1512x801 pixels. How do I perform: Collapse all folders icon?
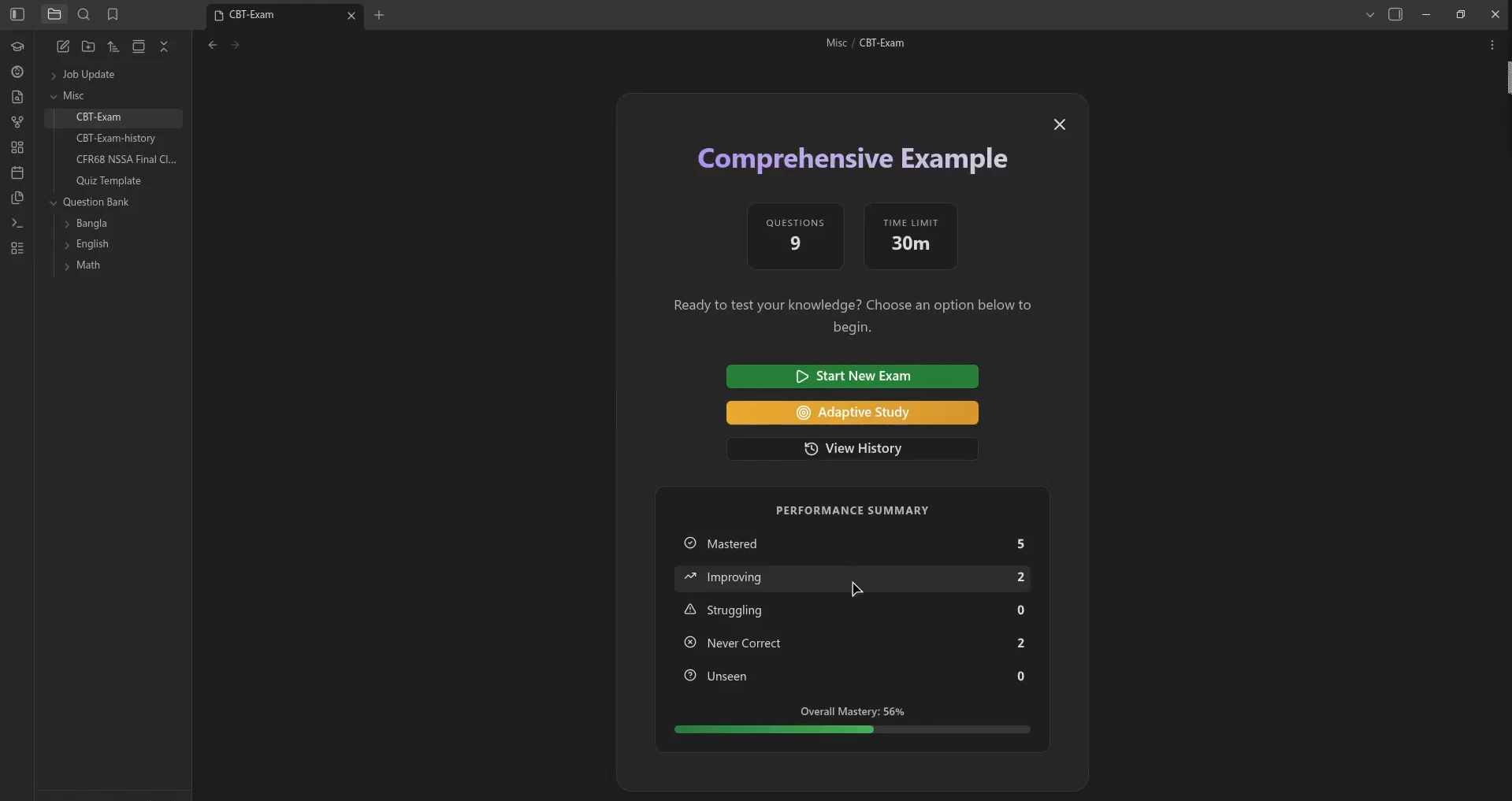(164, 46)
